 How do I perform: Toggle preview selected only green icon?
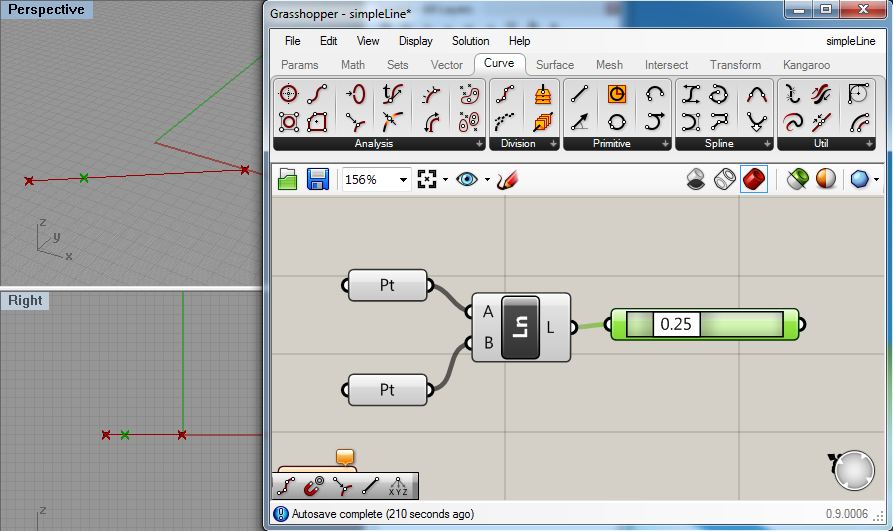[798, 179]
